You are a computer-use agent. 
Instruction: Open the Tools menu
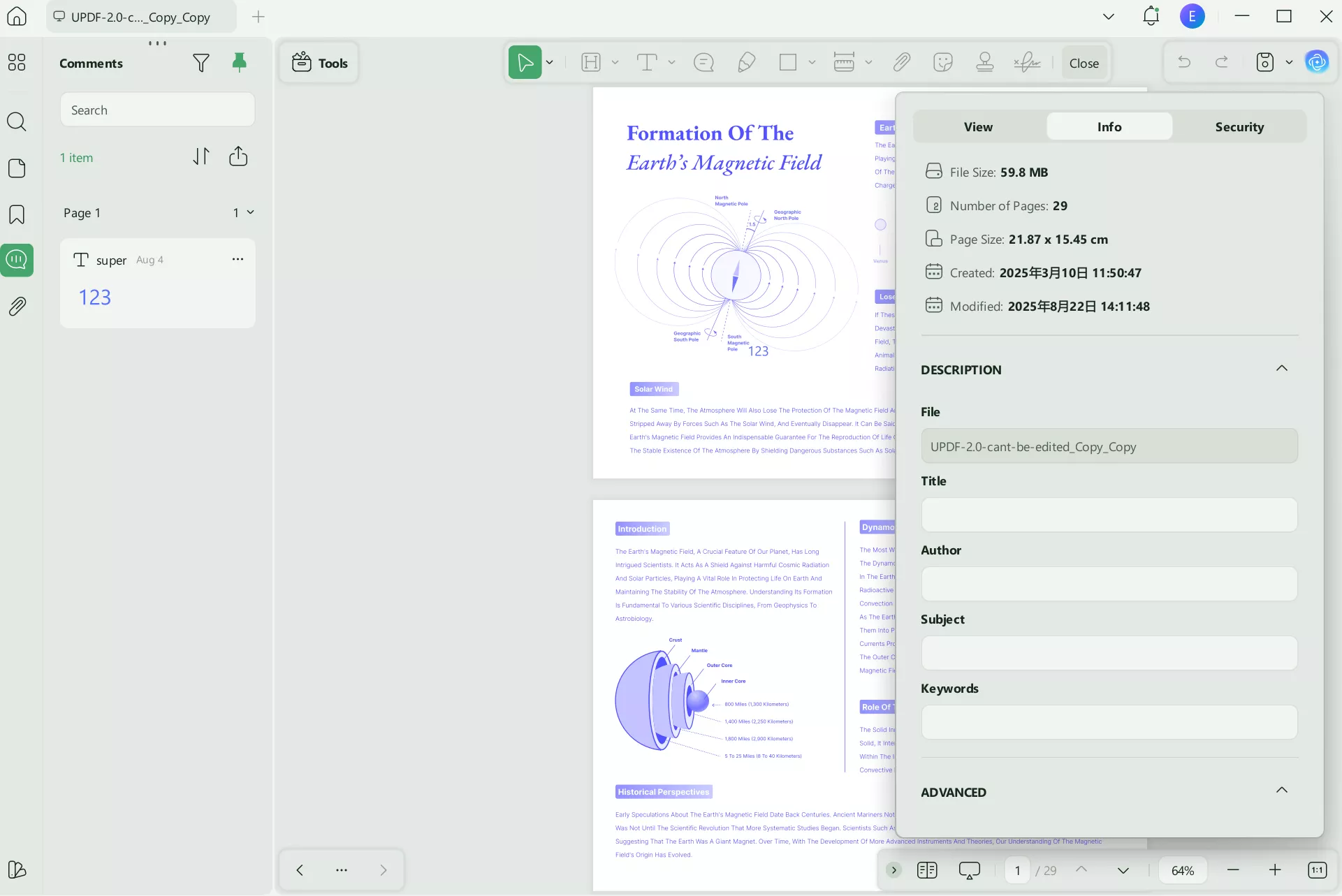coord(319,62)
